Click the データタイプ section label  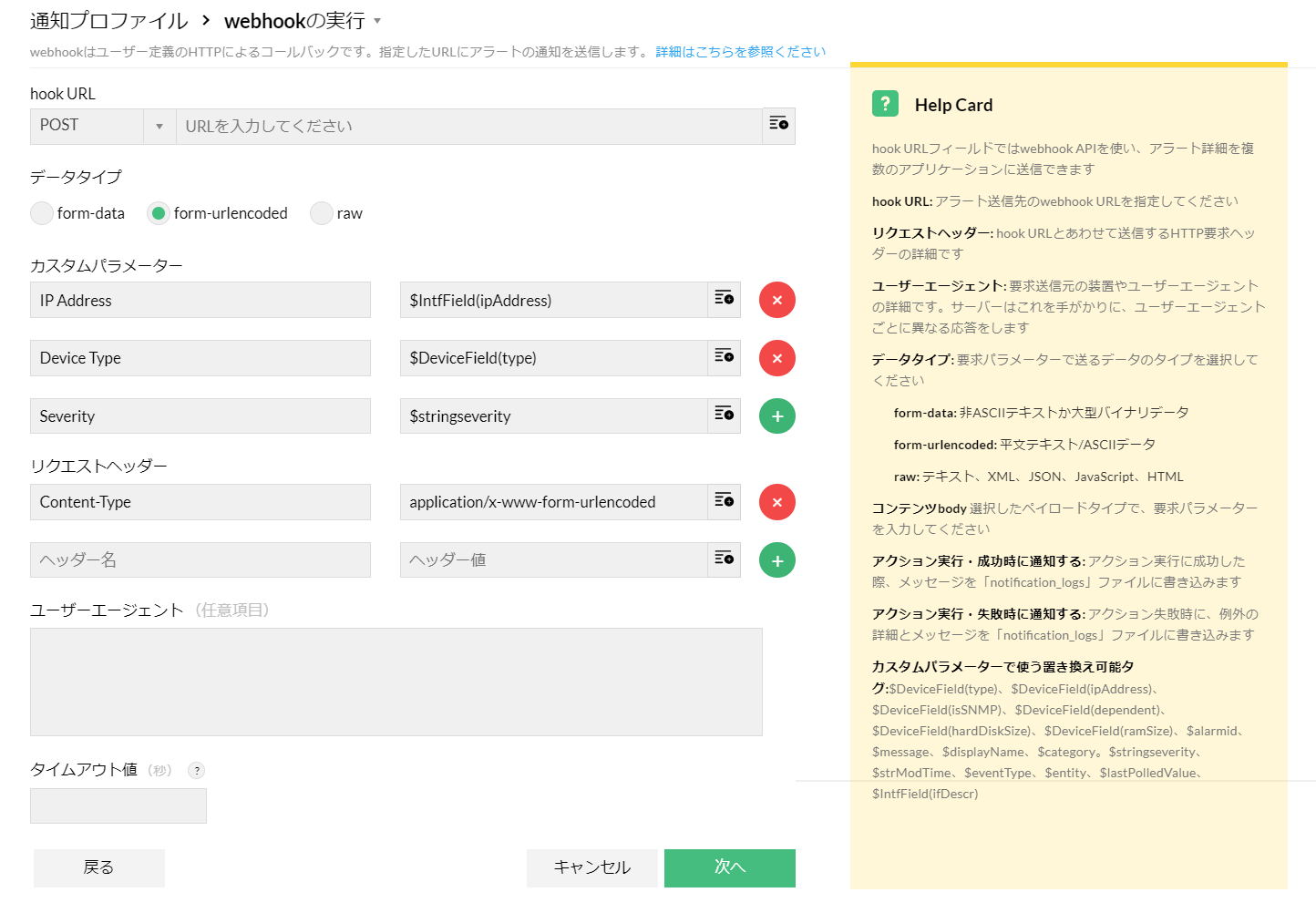tap(76, 177)
